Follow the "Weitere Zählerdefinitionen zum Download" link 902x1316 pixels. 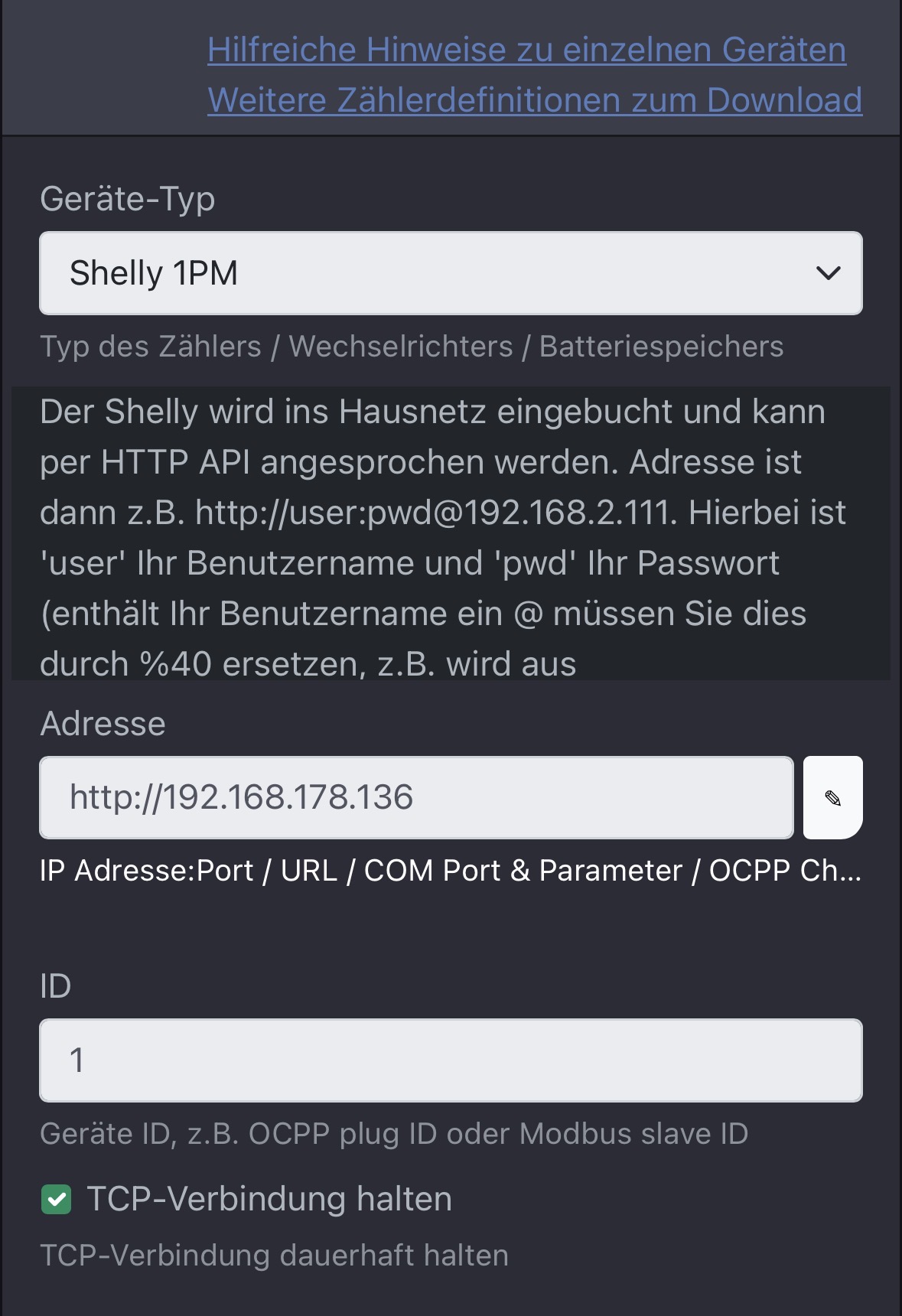click(535, 100)
